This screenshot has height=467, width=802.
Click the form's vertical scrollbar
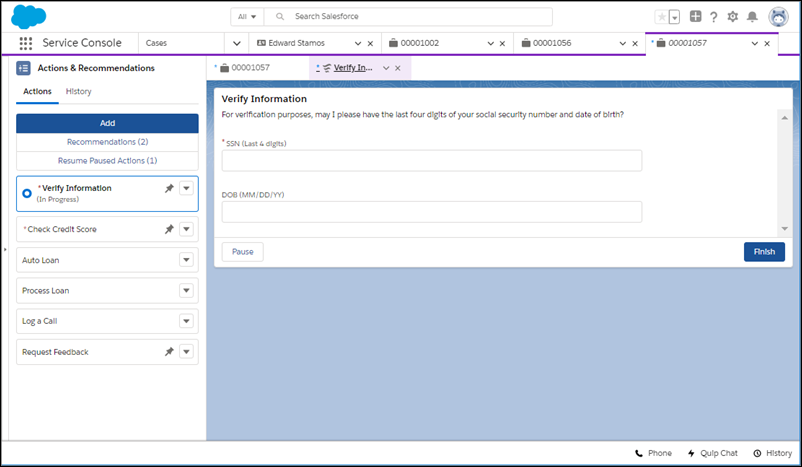click(784, 172)
